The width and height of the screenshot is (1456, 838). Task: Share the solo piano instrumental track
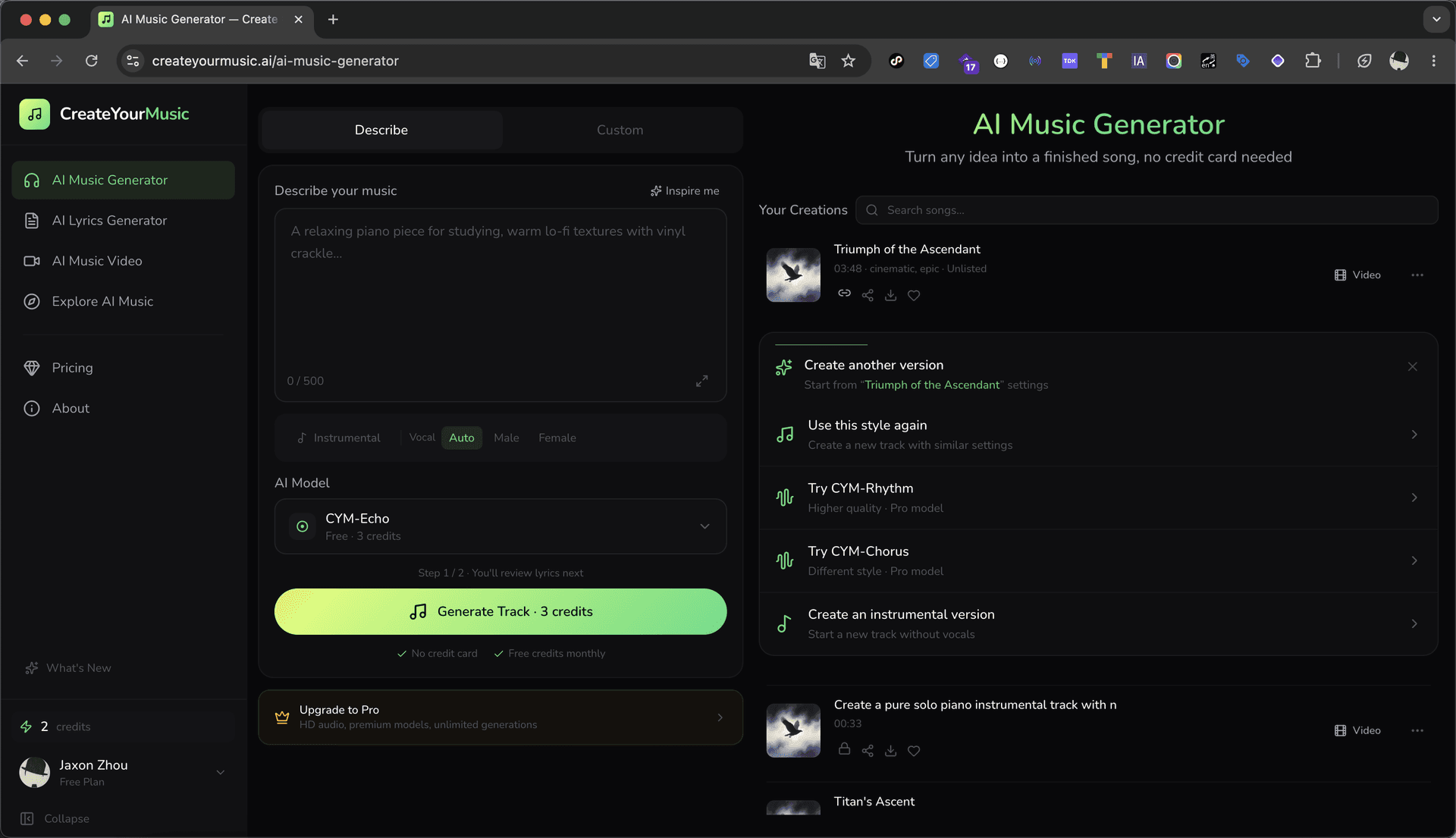(x=868, y=751)
